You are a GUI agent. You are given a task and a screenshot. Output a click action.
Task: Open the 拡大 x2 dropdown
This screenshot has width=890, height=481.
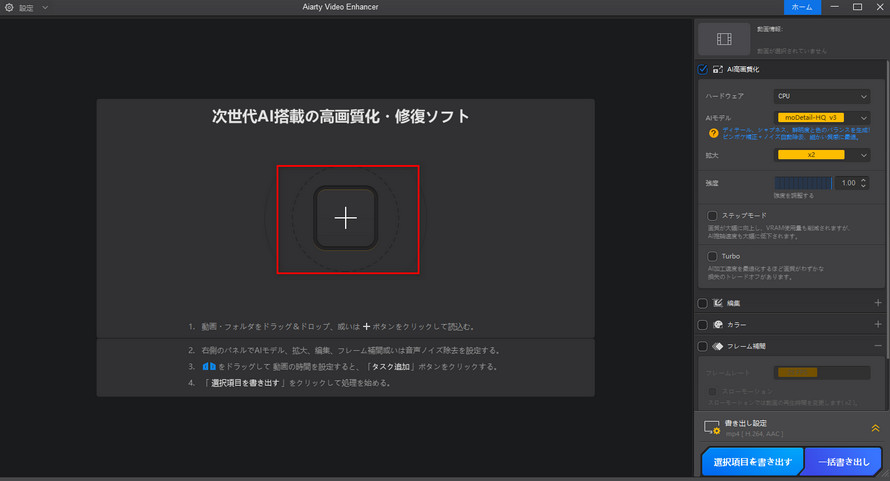coord(822,155)
